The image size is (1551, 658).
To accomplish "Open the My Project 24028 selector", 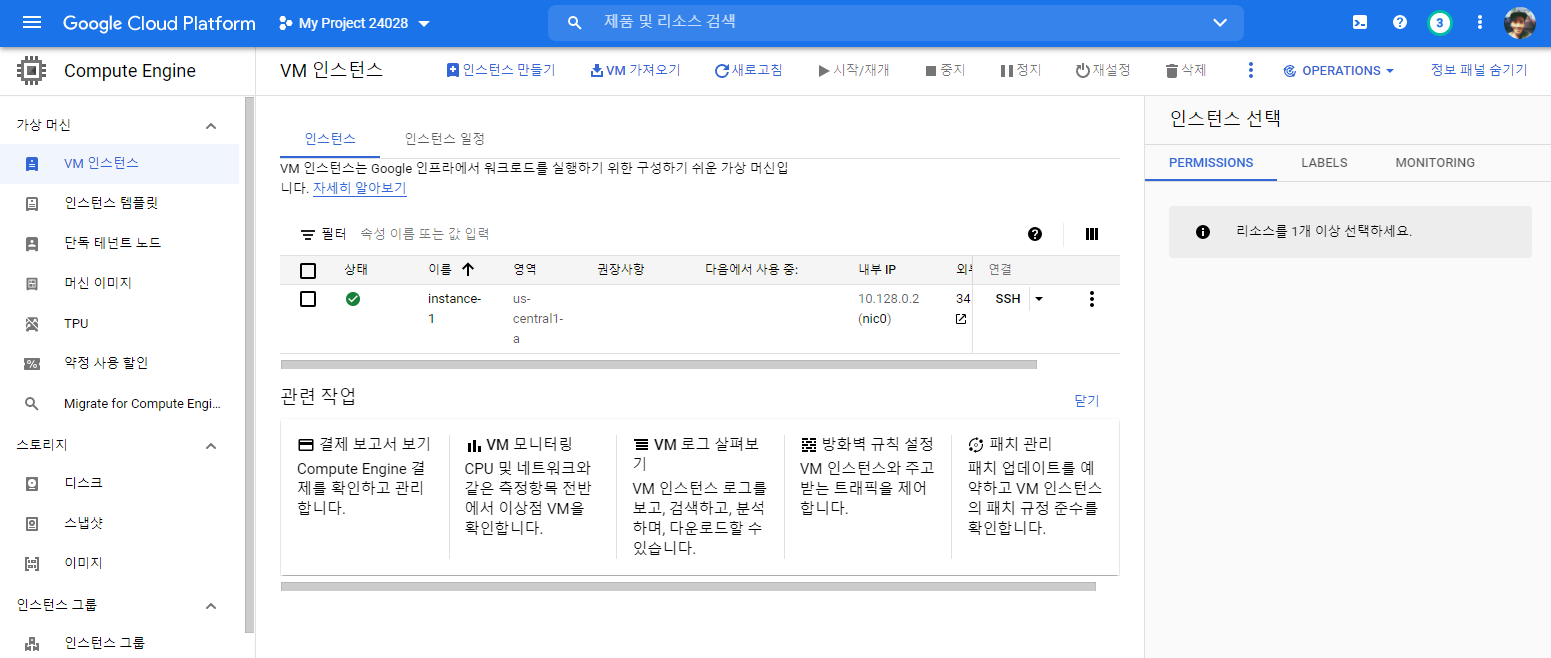I will [354, 23].
